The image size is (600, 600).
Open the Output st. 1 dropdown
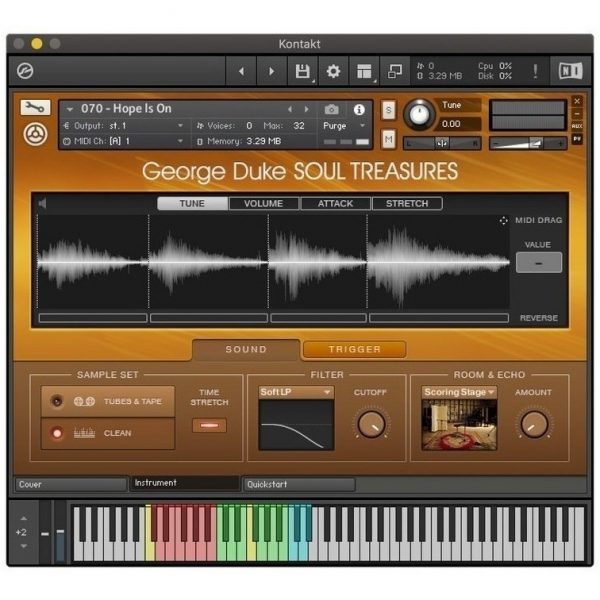pyautogui.click(x=123, y=126)
